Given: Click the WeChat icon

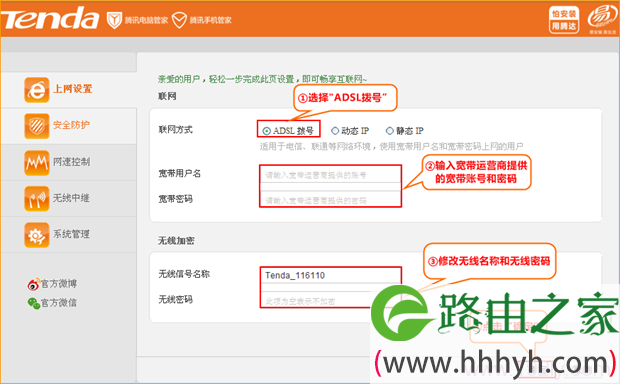Looking at the screenshot, I should click(x=34, y=303).
